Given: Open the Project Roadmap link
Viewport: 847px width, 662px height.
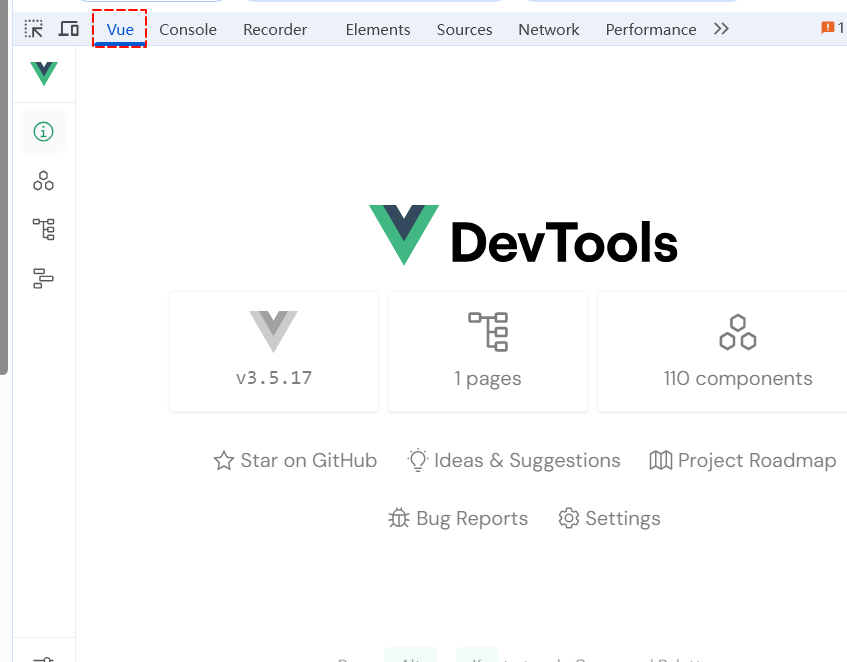Looking at the screenshot, I should click(743, 461).
